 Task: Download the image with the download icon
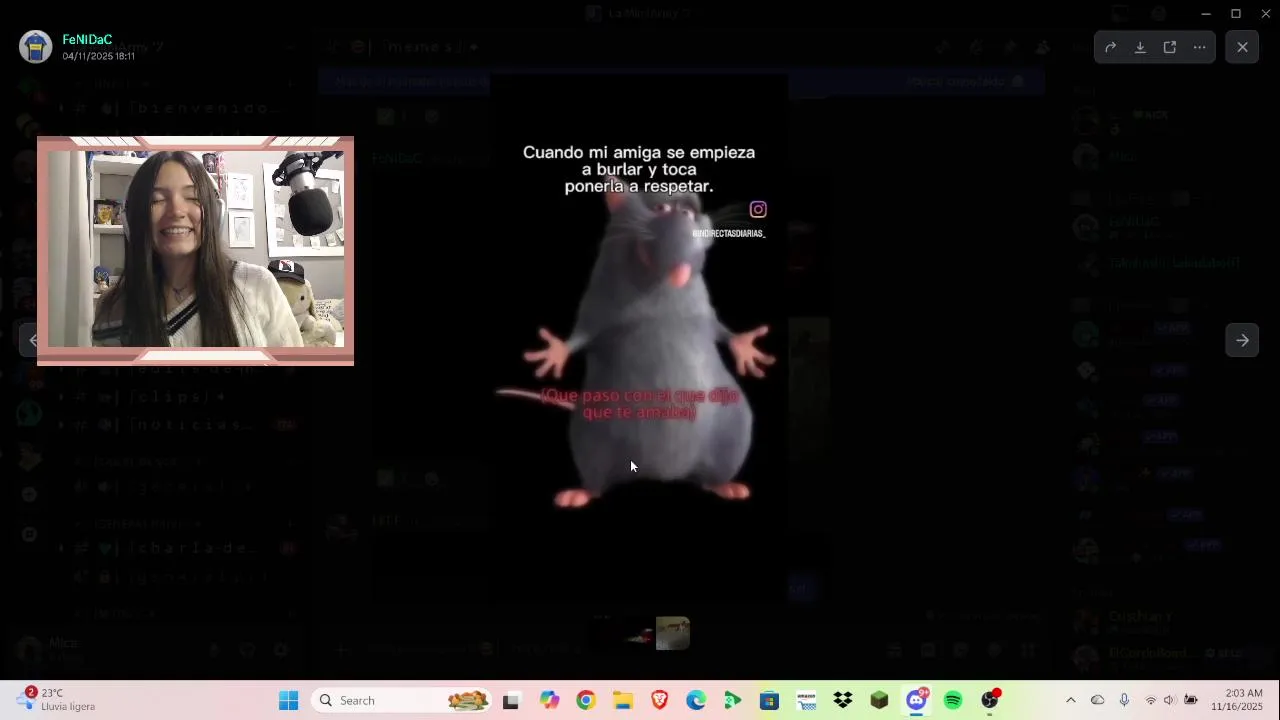(x=1140, y=47)
